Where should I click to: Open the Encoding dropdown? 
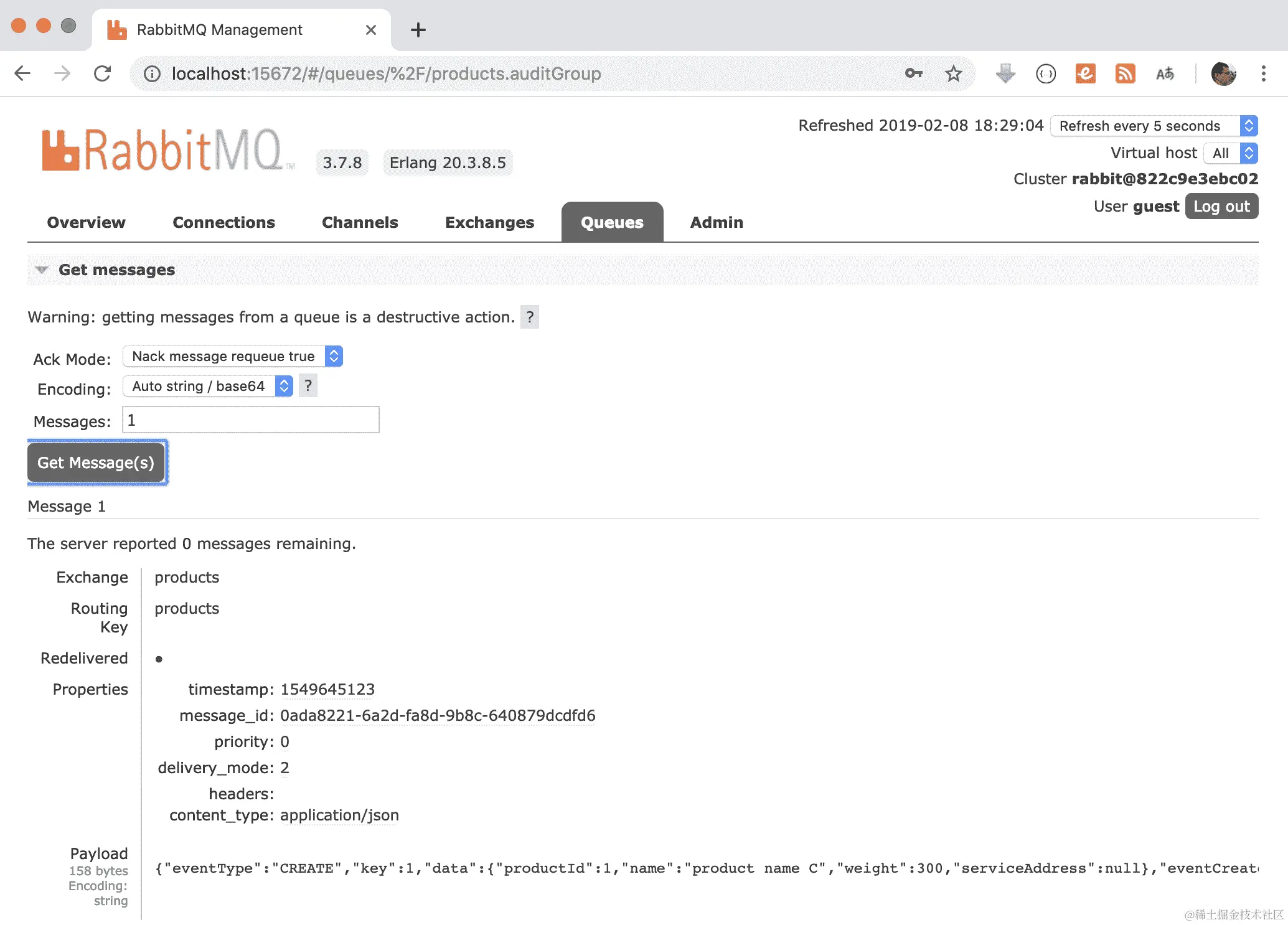[208, 386]
